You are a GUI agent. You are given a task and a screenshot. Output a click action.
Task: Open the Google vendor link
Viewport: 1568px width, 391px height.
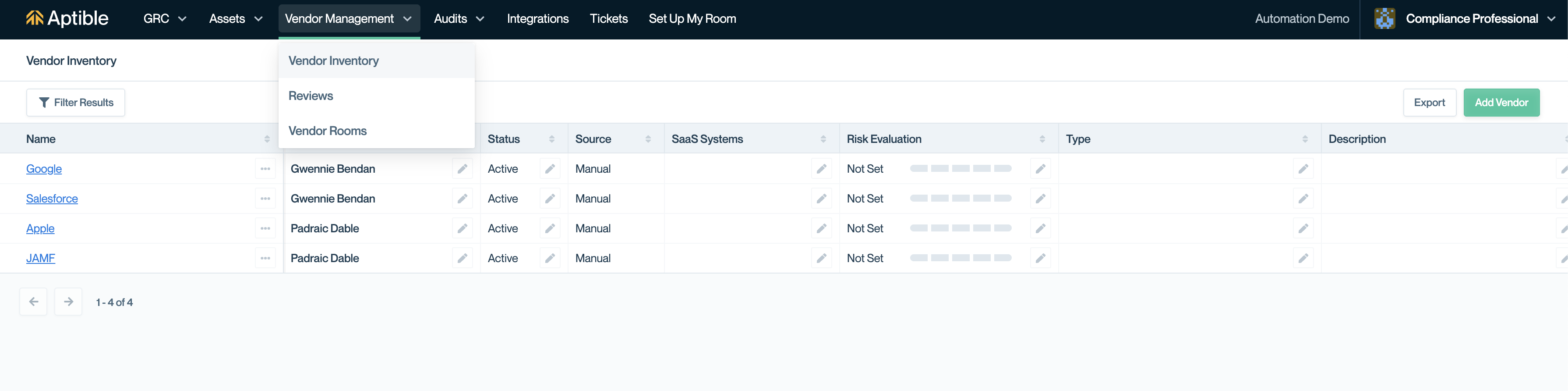[44, 169]
